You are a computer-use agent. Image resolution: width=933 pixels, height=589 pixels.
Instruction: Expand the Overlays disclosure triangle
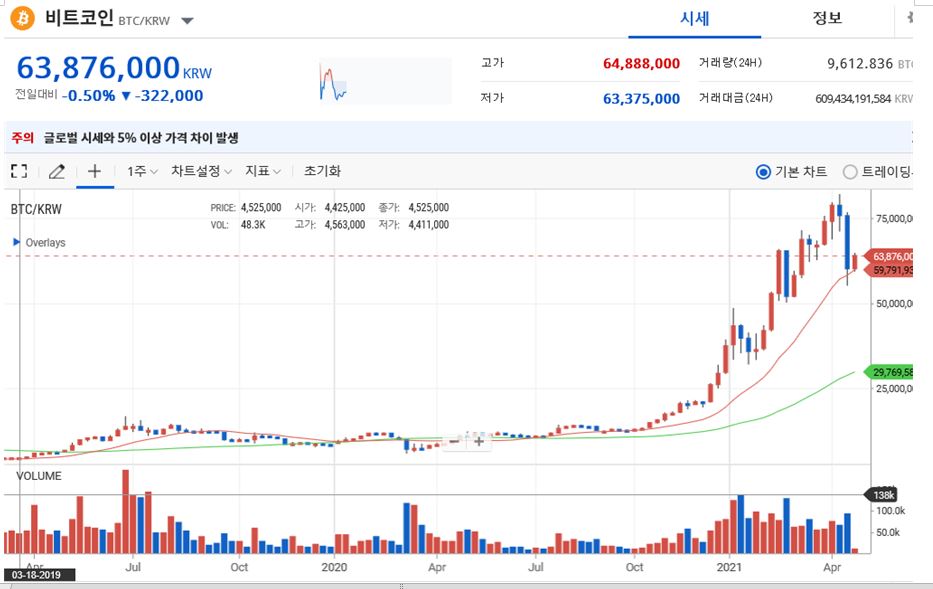[x=17, y=242]
